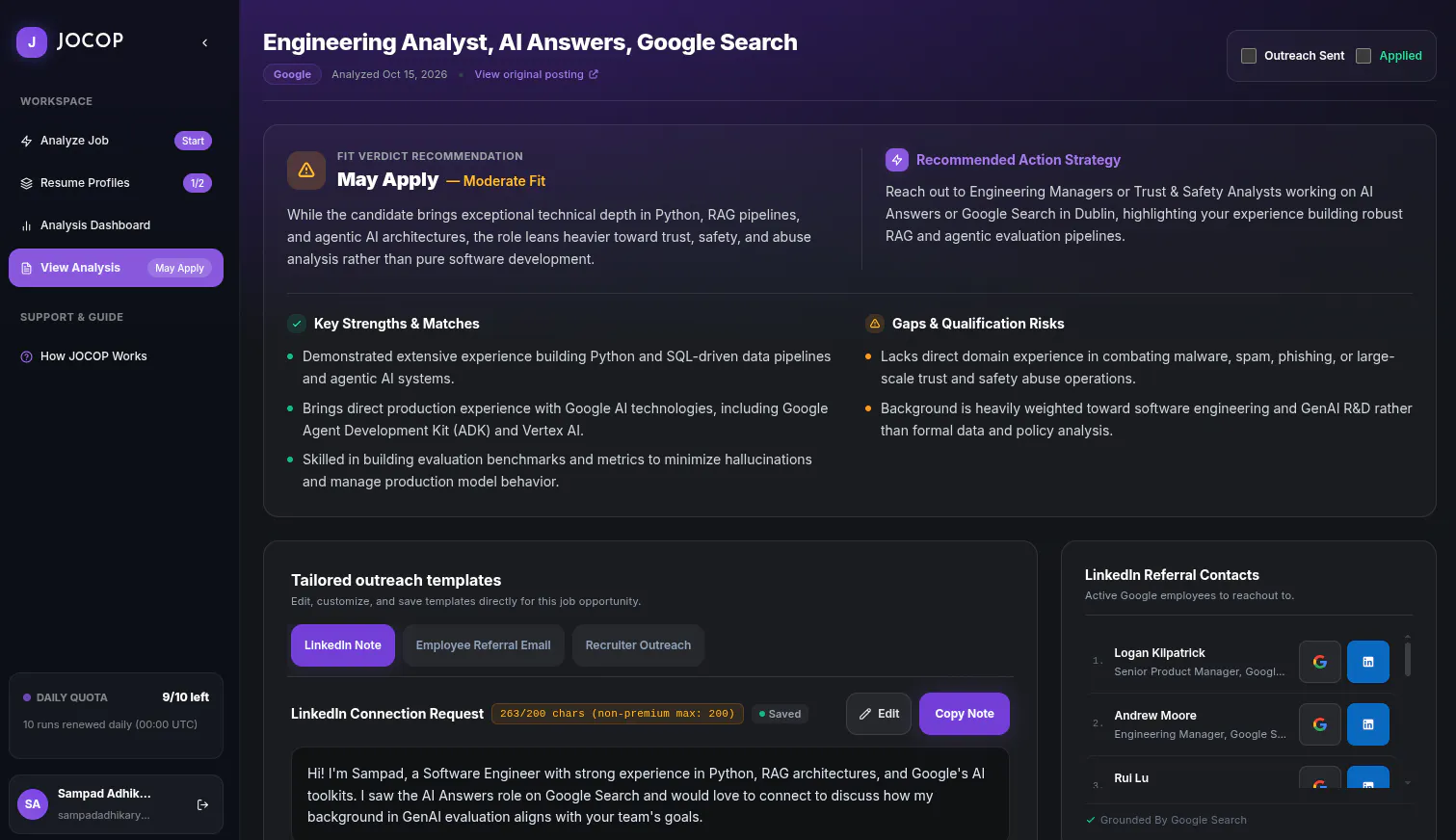Google search for Andrew Moore
Image resolution: width=1456 pixels, height=840 pixels.
click(x=1320, y=724)
